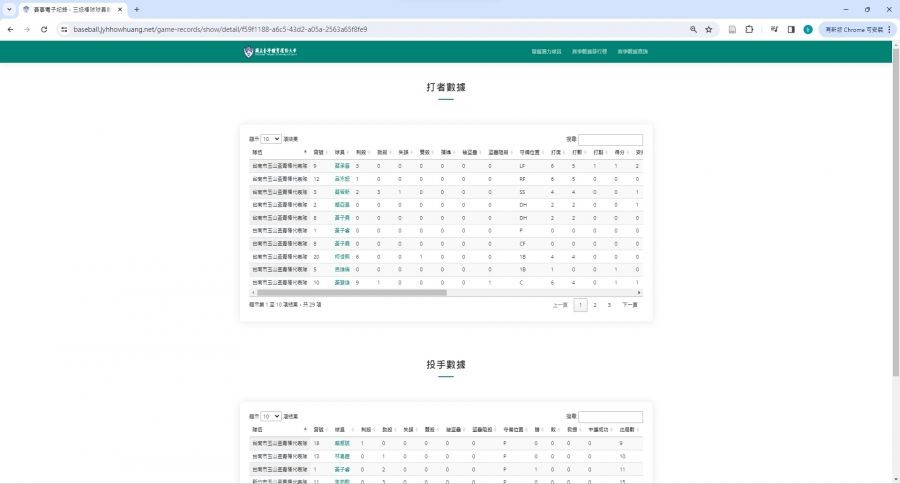Sort batter table by jersey number column

320,152
